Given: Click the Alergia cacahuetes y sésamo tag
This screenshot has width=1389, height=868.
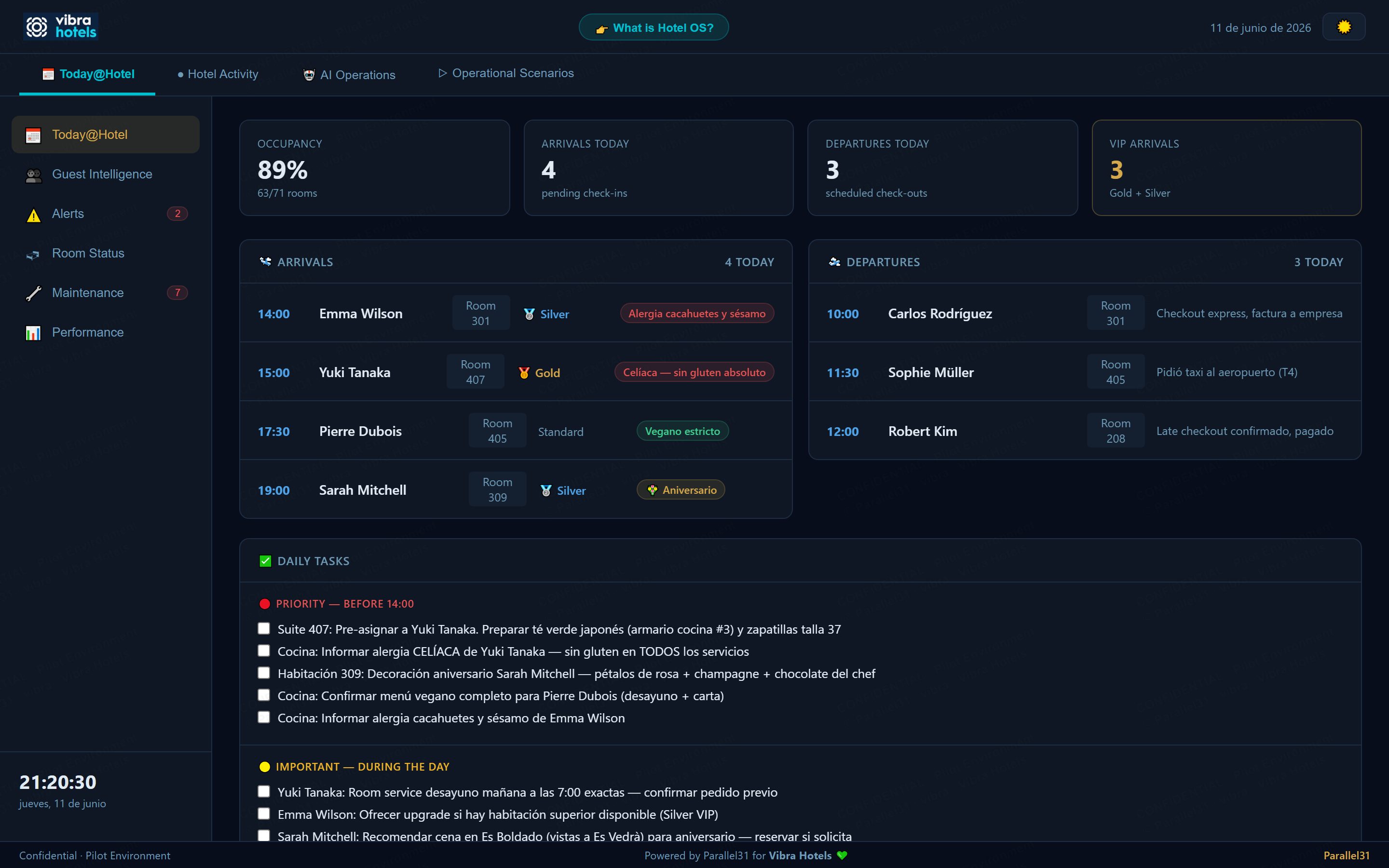Looking at the screenshot, I should point(697,313).
